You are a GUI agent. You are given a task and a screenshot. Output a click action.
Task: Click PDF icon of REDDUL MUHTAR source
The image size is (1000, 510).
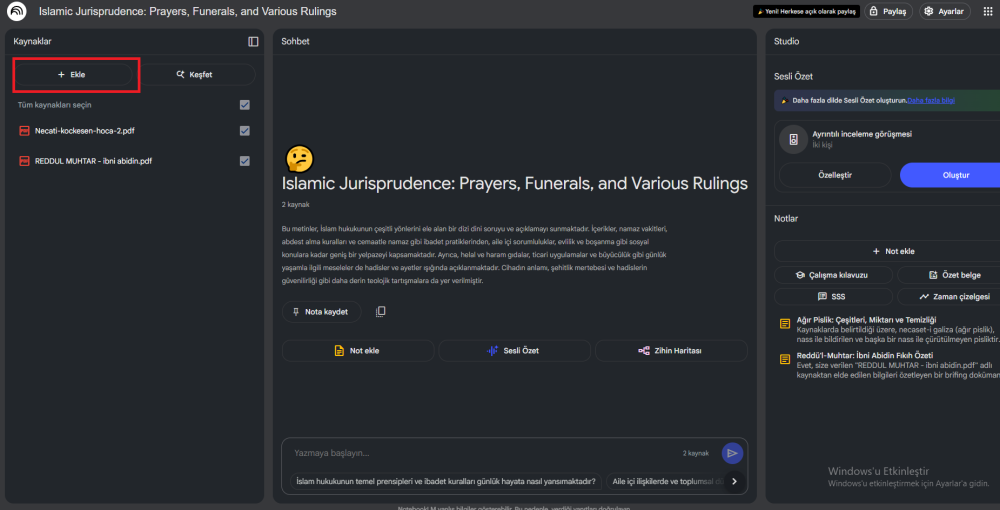point(24,161)
